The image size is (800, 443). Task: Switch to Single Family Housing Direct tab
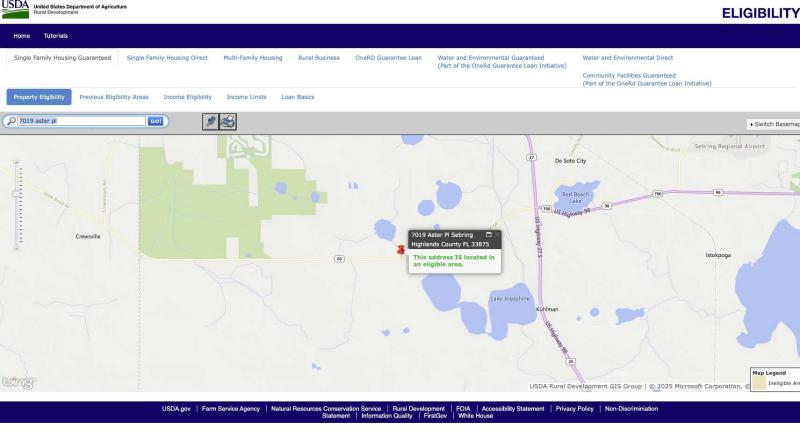tap(167, 58)
